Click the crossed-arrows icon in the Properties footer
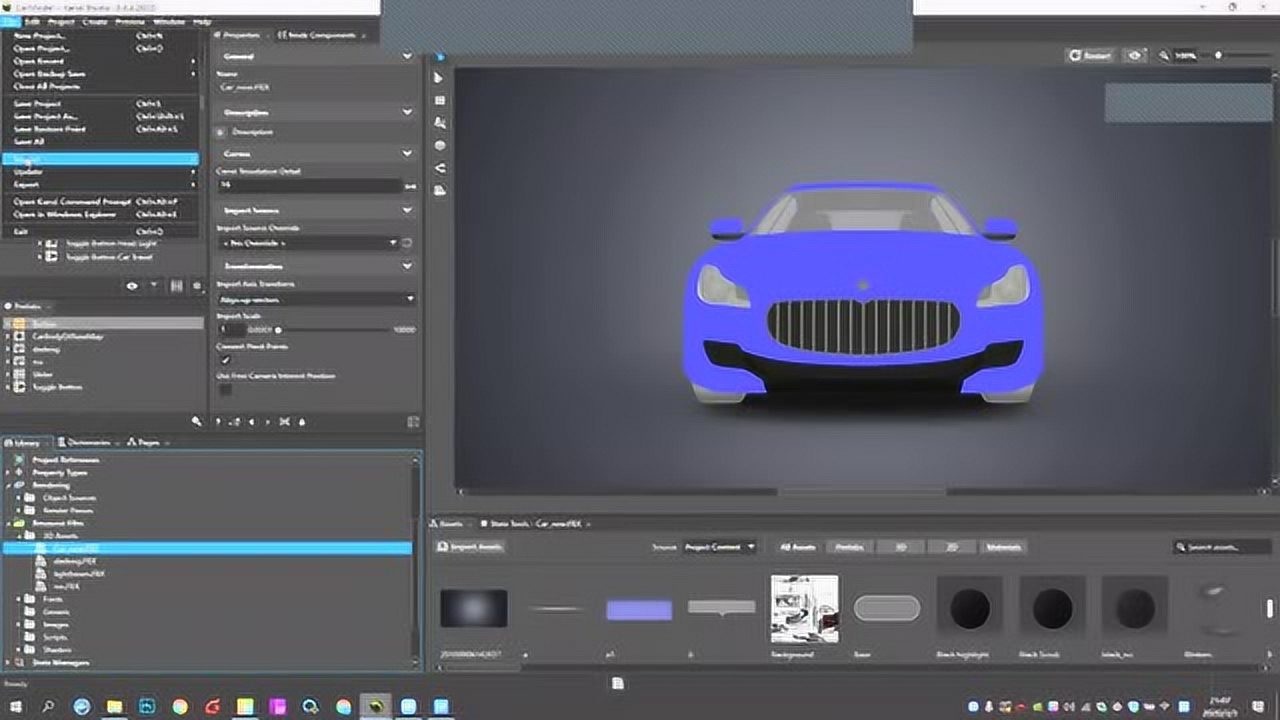The image size is (1280, 720). coord(284,421)
